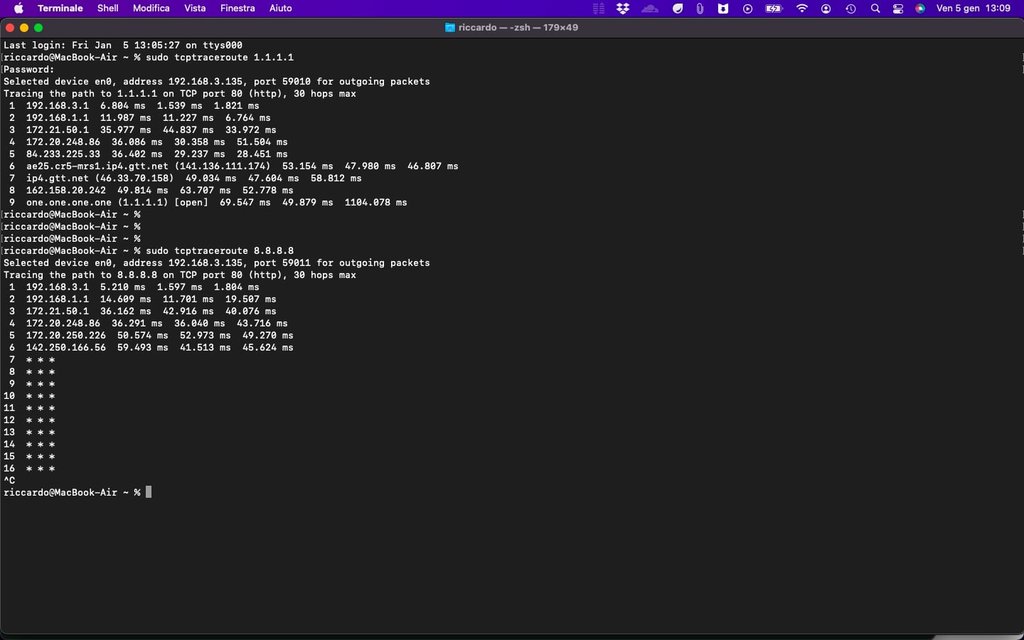Image resolution: width=1024 pixels, height=640 pixels.
Task: Open the Apple menu
Action: click(x=18, y=8)
